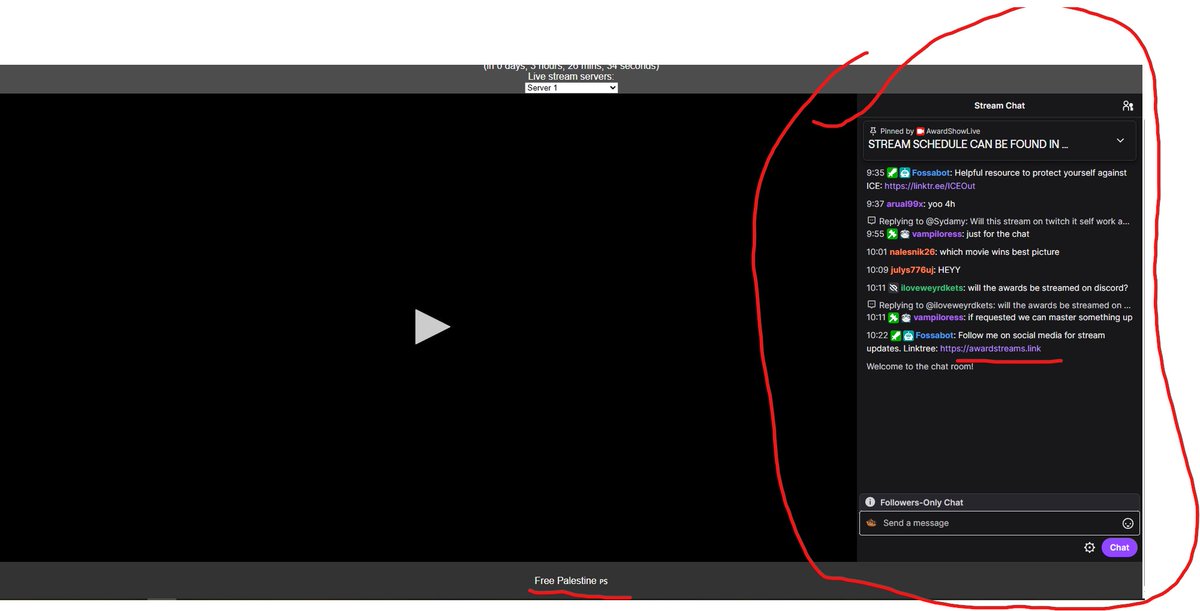The image size is (1200, 611).
Task: Open Fossabot's profile from the 9:35 message
Action: (930, 173)
